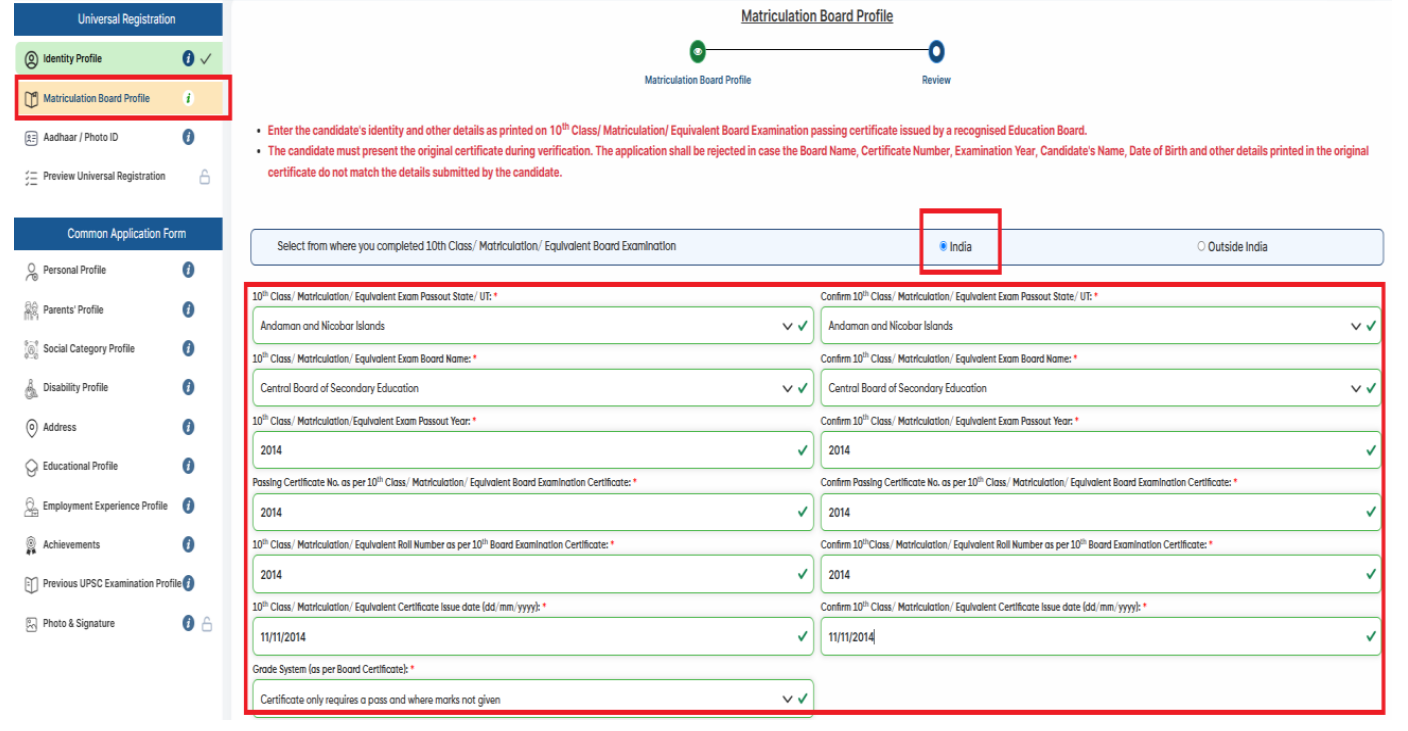The height and width of the screenshot is (731, 1408).
Task: Click info icon beside Identity Profile
Action: (188, 59)
